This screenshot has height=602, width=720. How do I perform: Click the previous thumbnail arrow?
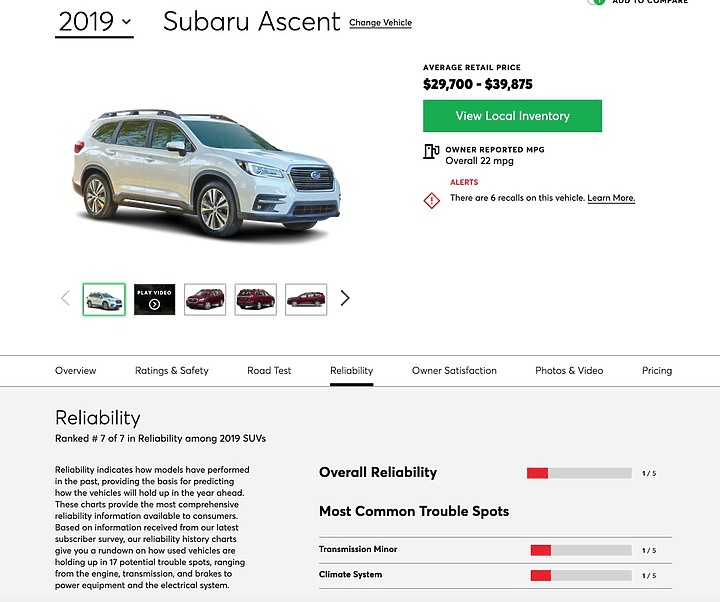(65, 298)
